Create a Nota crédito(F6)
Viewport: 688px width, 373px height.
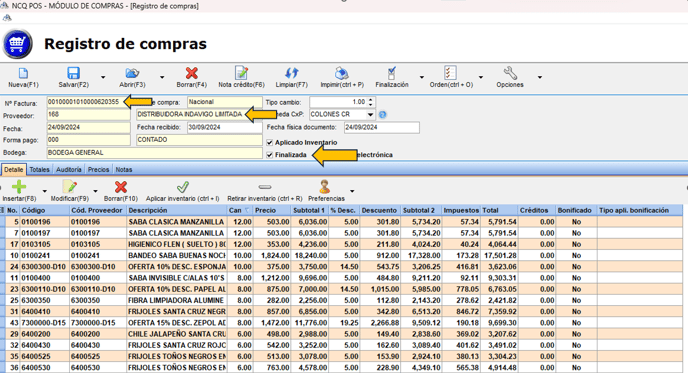point(241,78)
